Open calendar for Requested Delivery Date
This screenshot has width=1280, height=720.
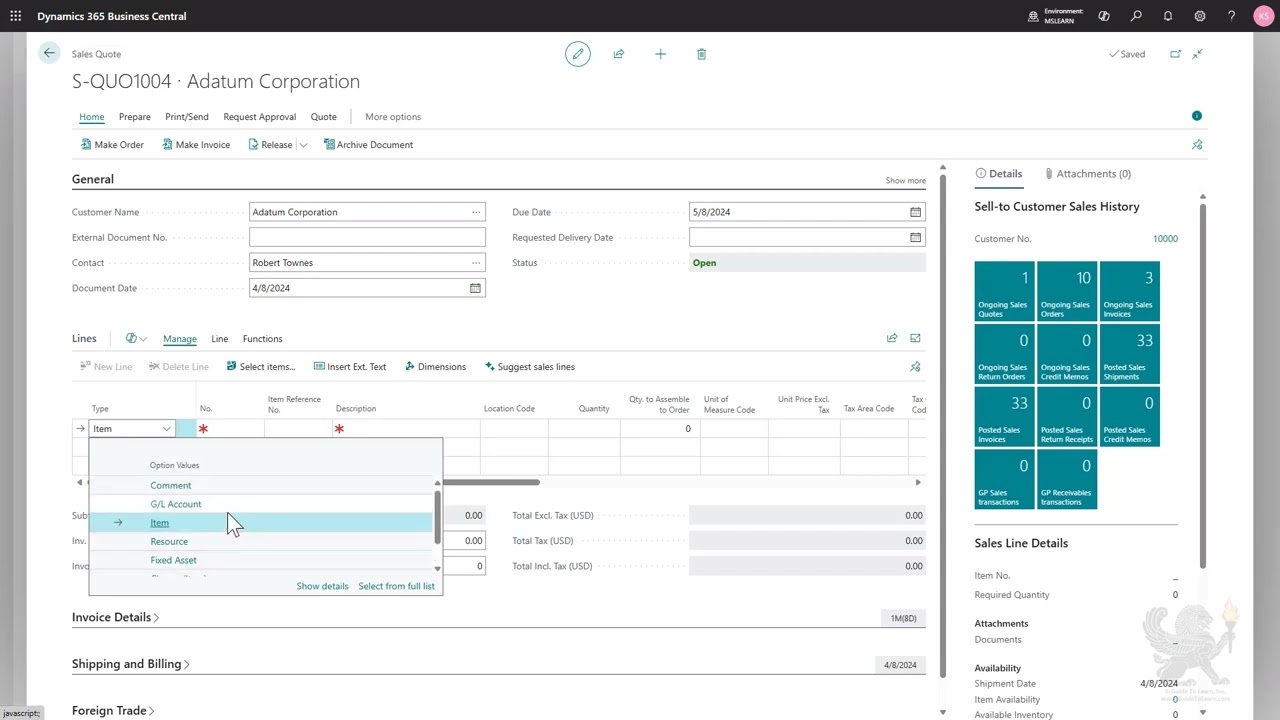point(915,237)
